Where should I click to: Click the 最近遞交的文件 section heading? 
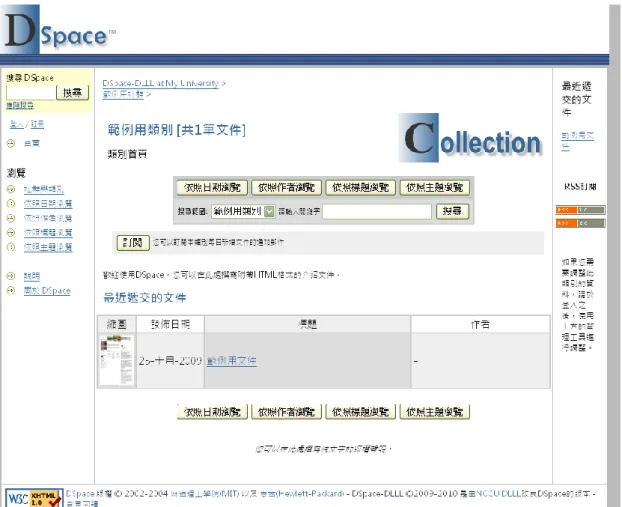[x=145, y=298]
